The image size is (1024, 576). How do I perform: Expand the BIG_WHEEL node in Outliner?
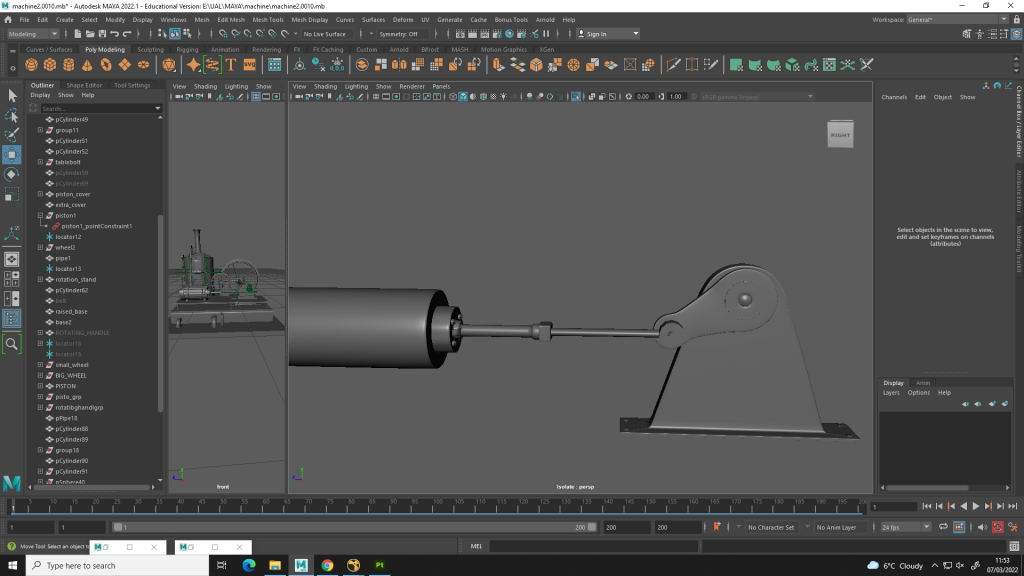pyautogui.click(x=40, y=376)
